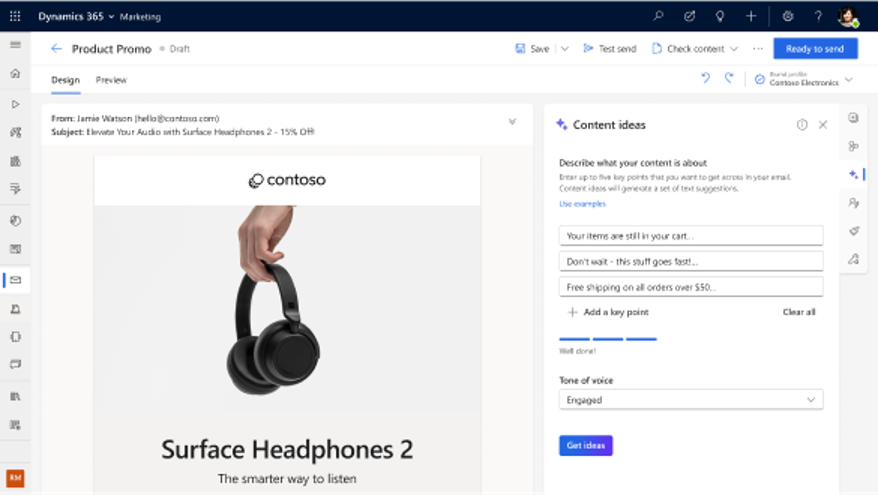Go to Home in the sidebar
878x496 pixels.
point(15,73)
